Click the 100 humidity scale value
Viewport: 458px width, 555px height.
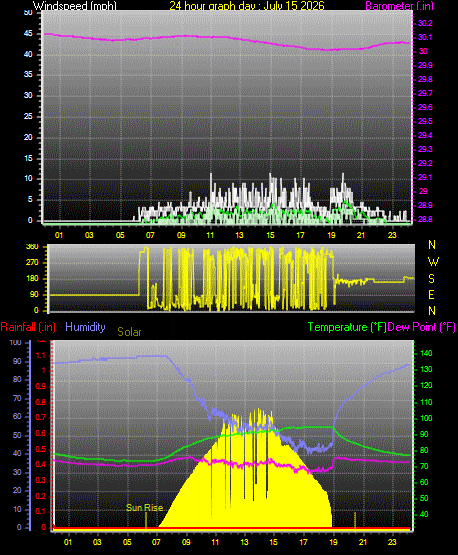pyautogui.click(x=16, y=342)
